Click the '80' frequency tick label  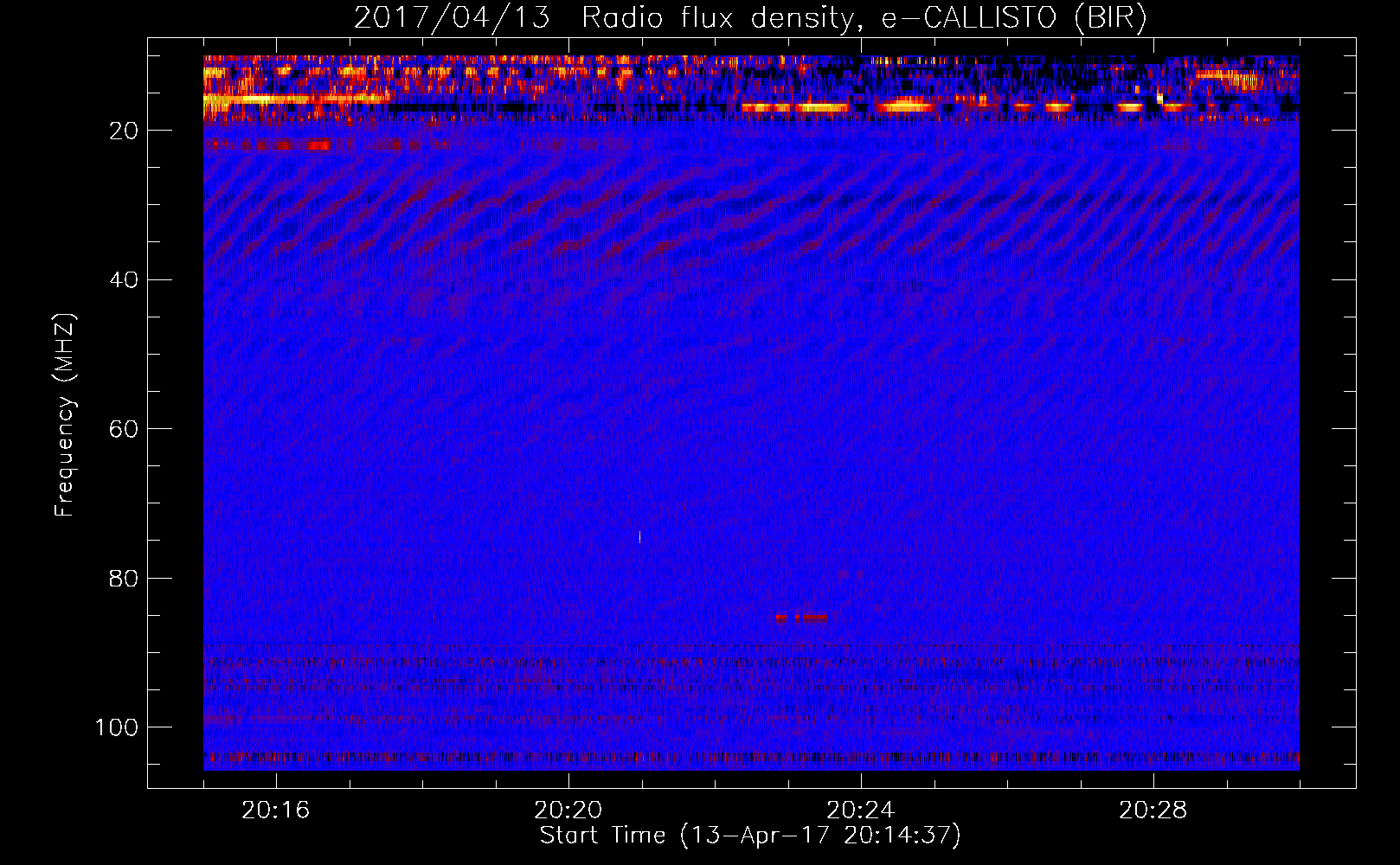(x=125, y=578)
